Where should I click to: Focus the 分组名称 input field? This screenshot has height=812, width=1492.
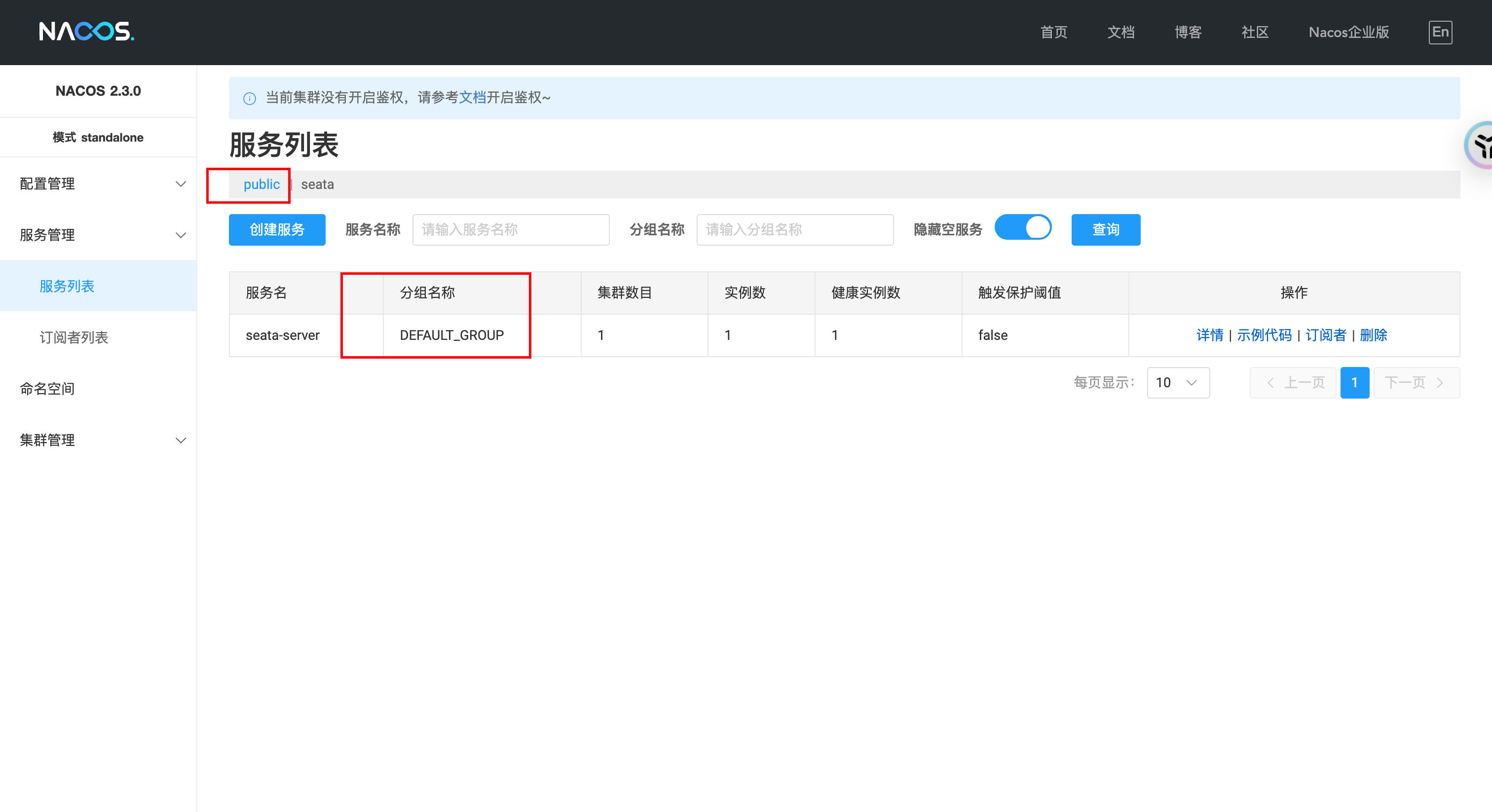(x=795, y=230)
